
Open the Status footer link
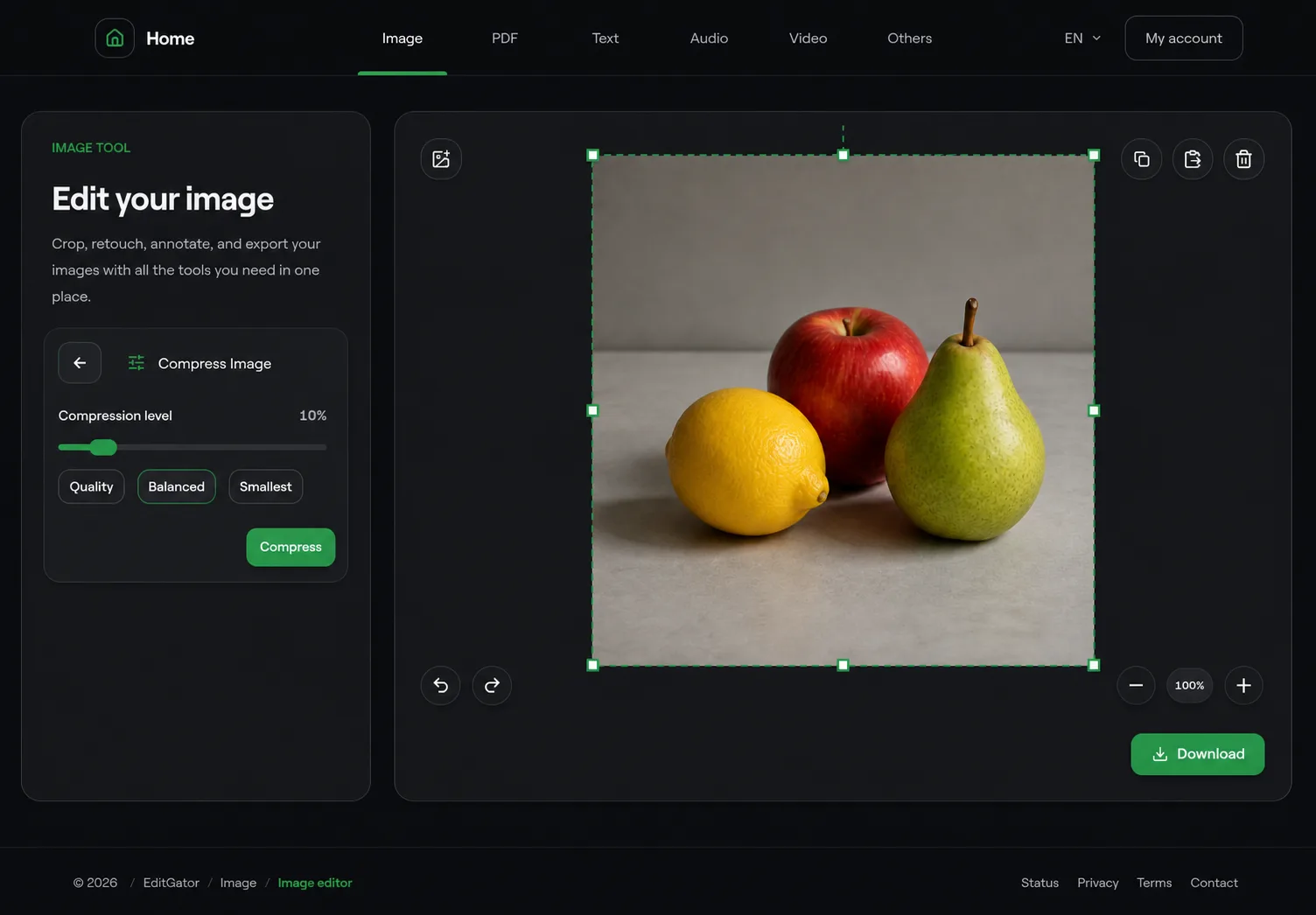click(x=1040, y=883)
